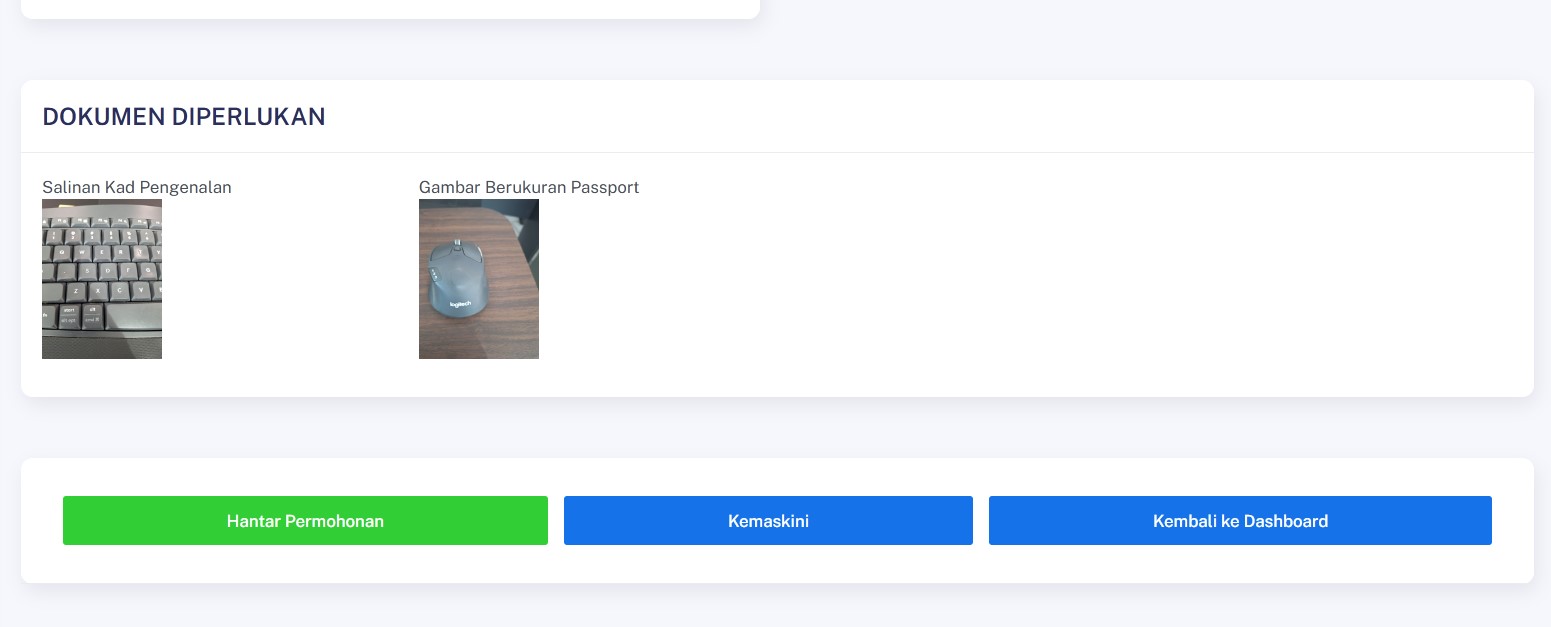The width and height of the screenshot is (1551, 627).
Task: Click the Z key in keyboard photo
Action: tap(76, 291)
